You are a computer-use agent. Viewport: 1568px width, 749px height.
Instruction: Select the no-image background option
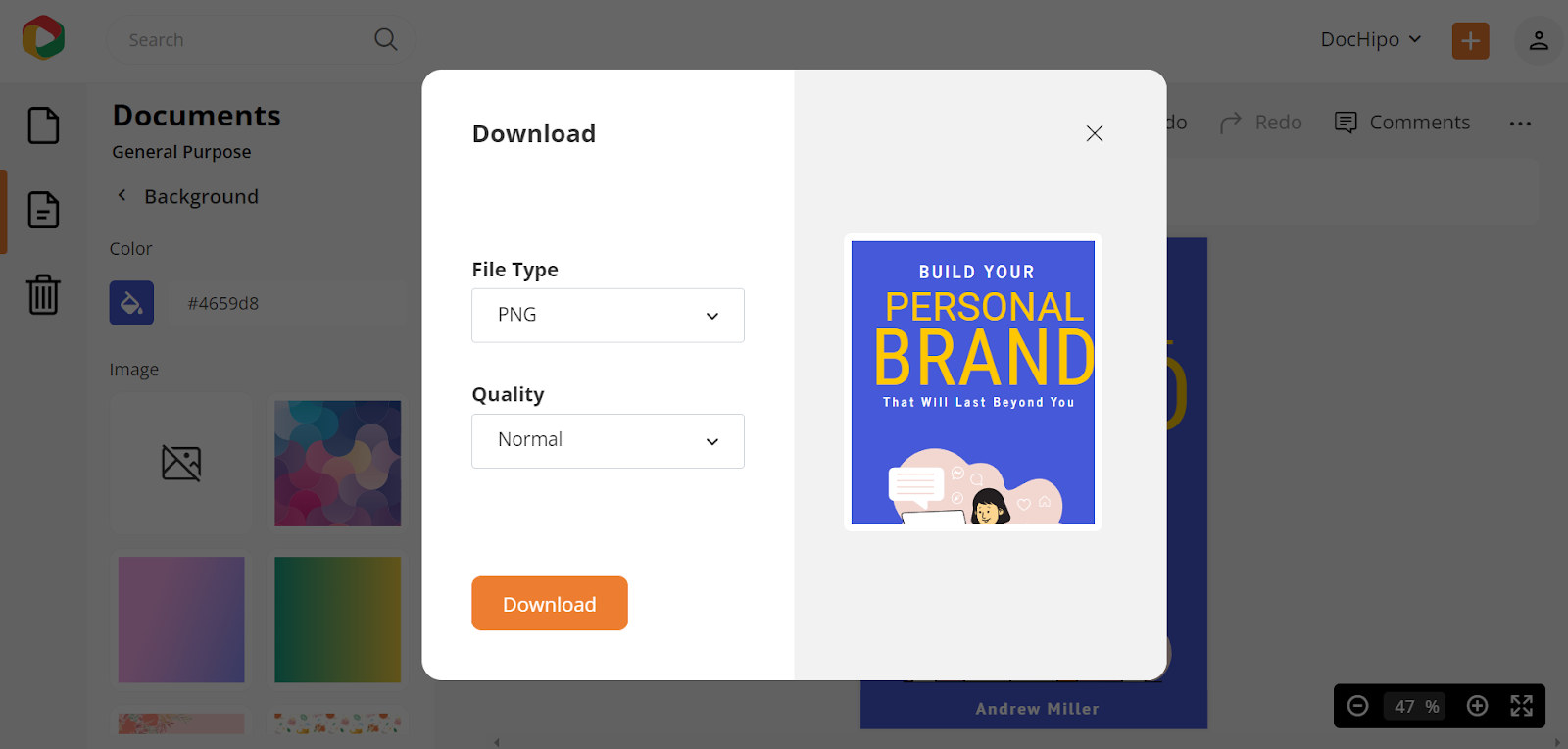(181, 463)
